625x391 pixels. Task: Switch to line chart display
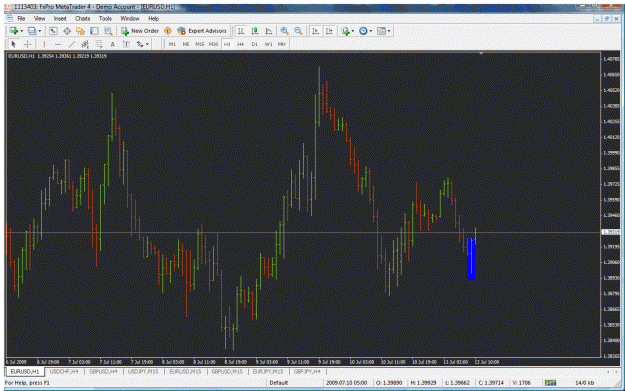(x=269, y=31)
